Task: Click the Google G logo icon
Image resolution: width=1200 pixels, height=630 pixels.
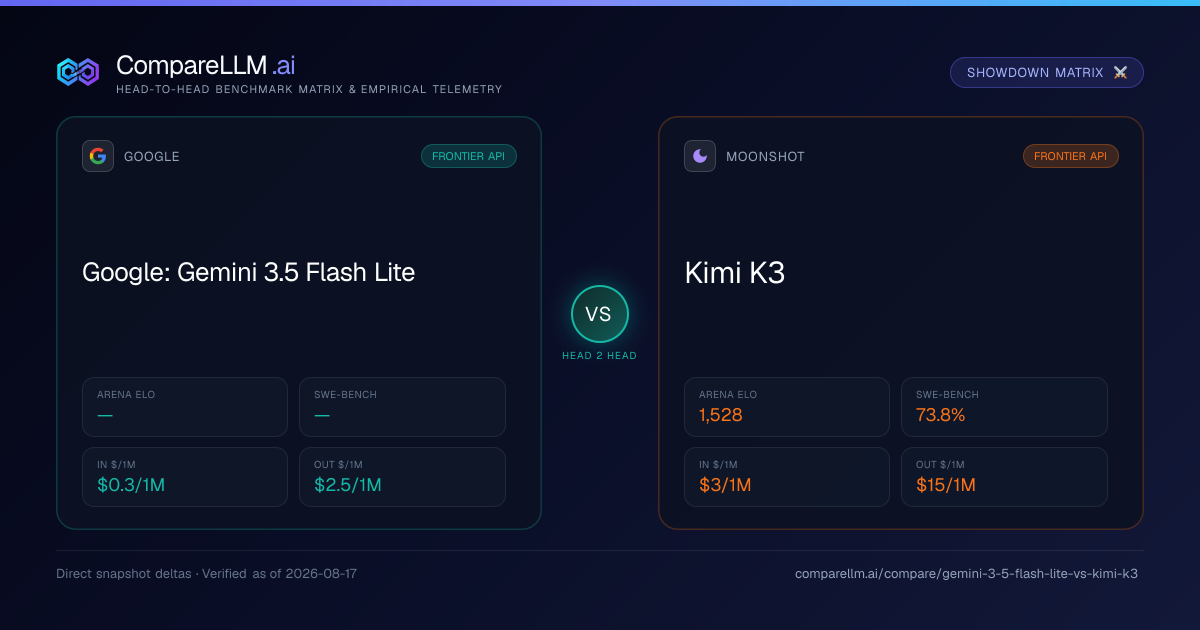Action: coord(98,156)
